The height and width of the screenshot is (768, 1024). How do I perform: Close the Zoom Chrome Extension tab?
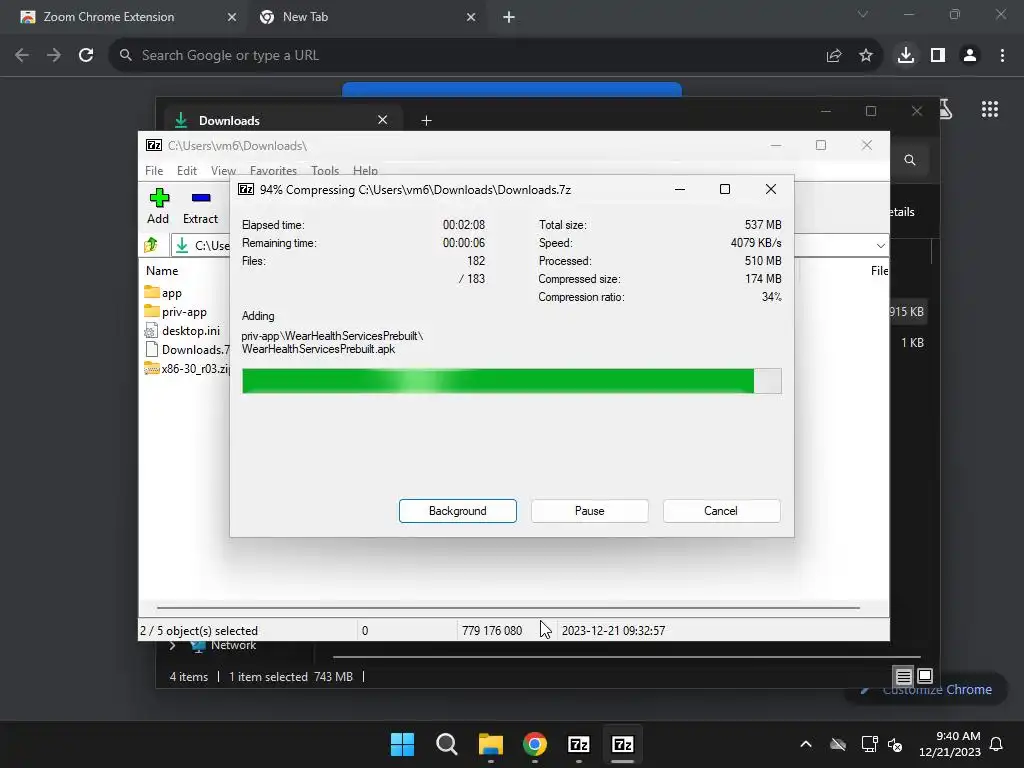231,17
